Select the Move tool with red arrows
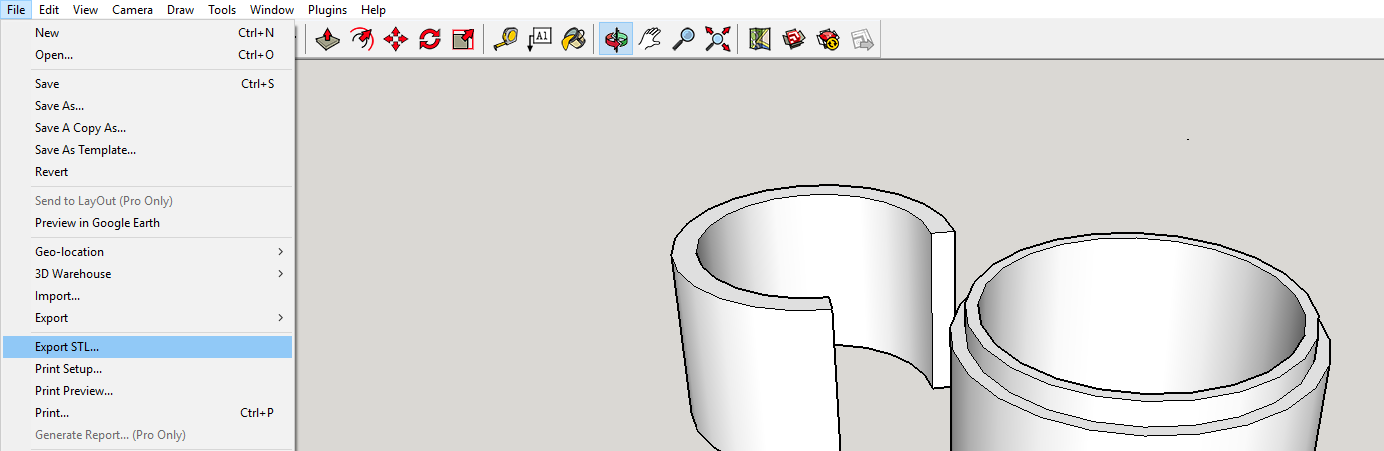This screenshot has width=1384, height=451. [x=395, y=40]
